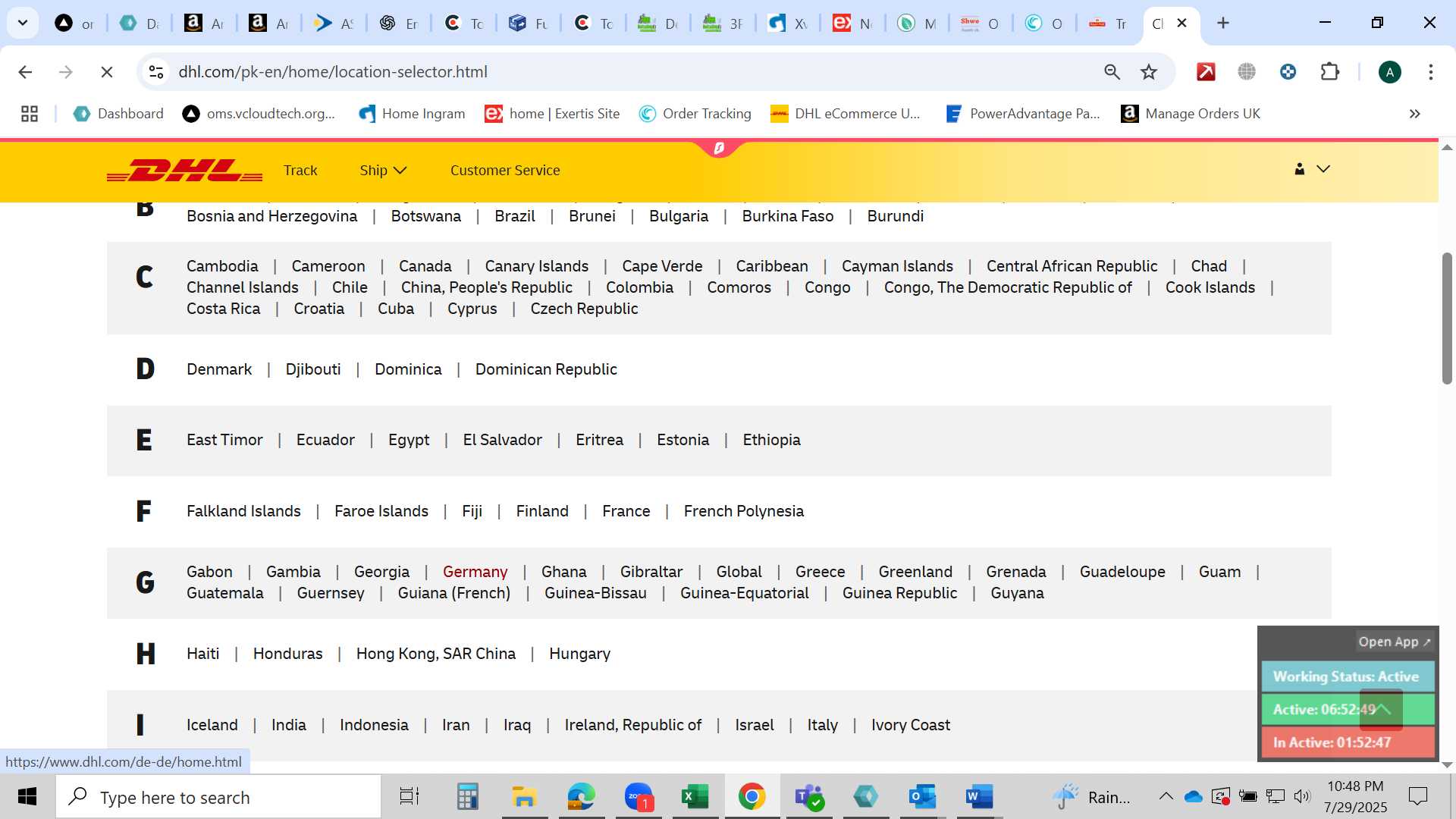1456x819 pixels.
Task: Select Egypt in the E row
Action: (x=409, y=440)
